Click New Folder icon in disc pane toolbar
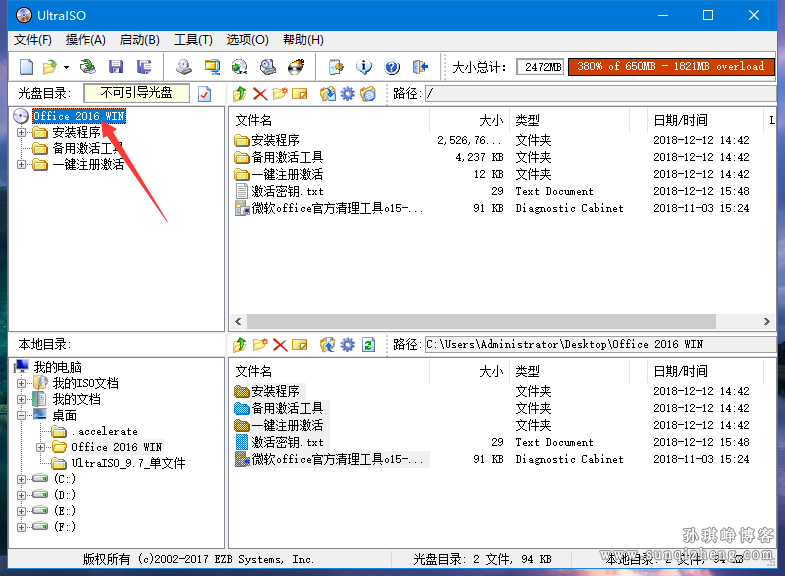 [280, 94]
